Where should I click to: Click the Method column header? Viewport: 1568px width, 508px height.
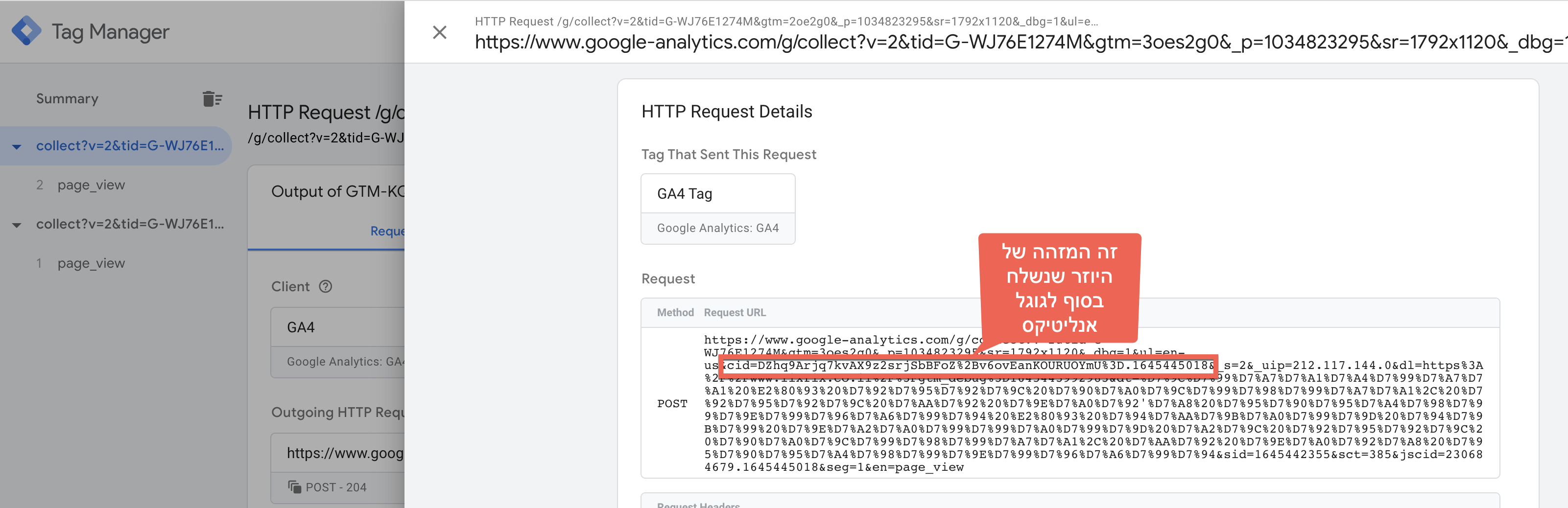[675, 313]
